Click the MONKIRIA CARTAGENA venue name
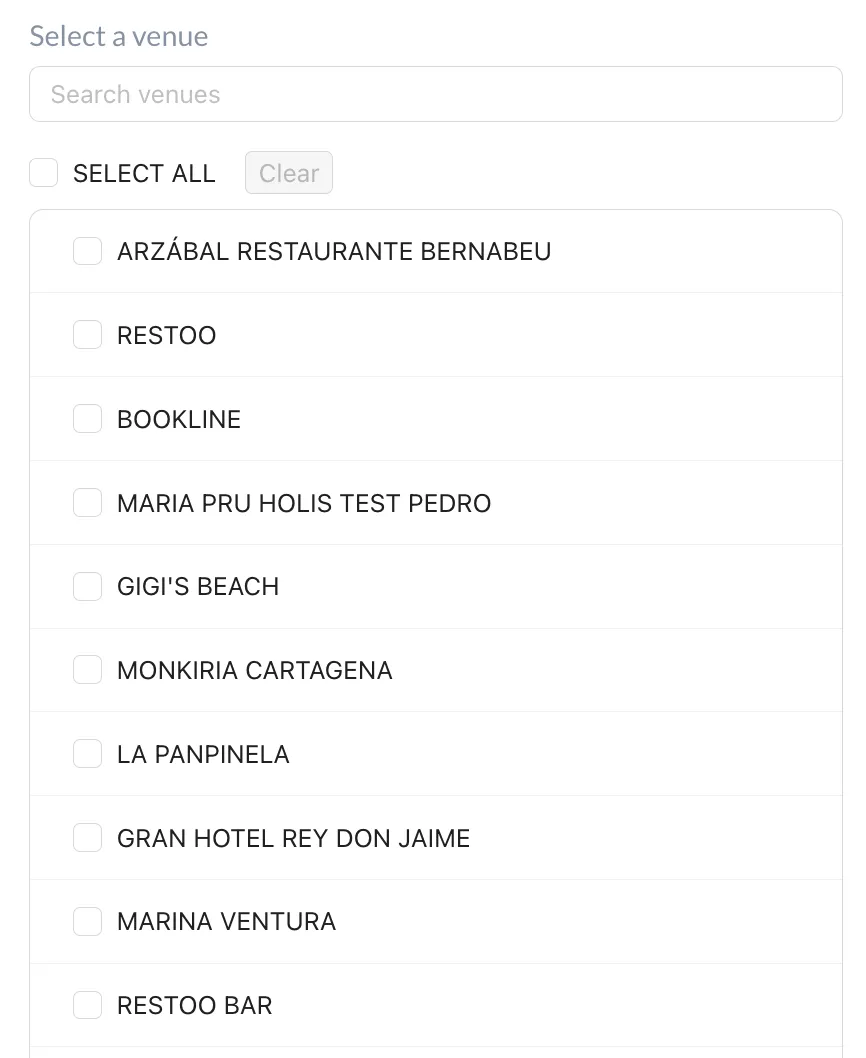Screen dimensions: 866x1058 (x=254, y=670)
